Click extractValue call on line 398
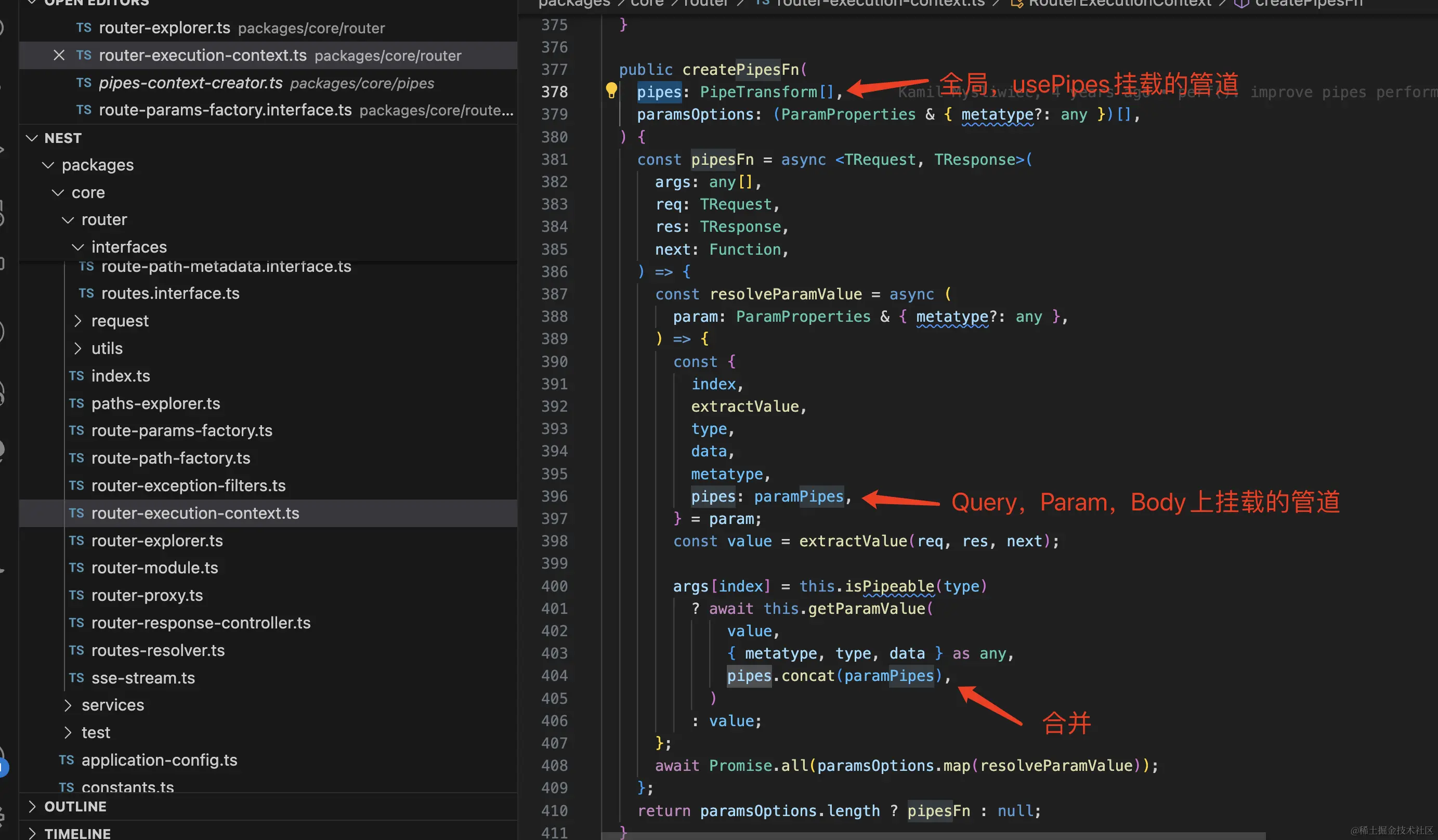 (x=853, y=541)
